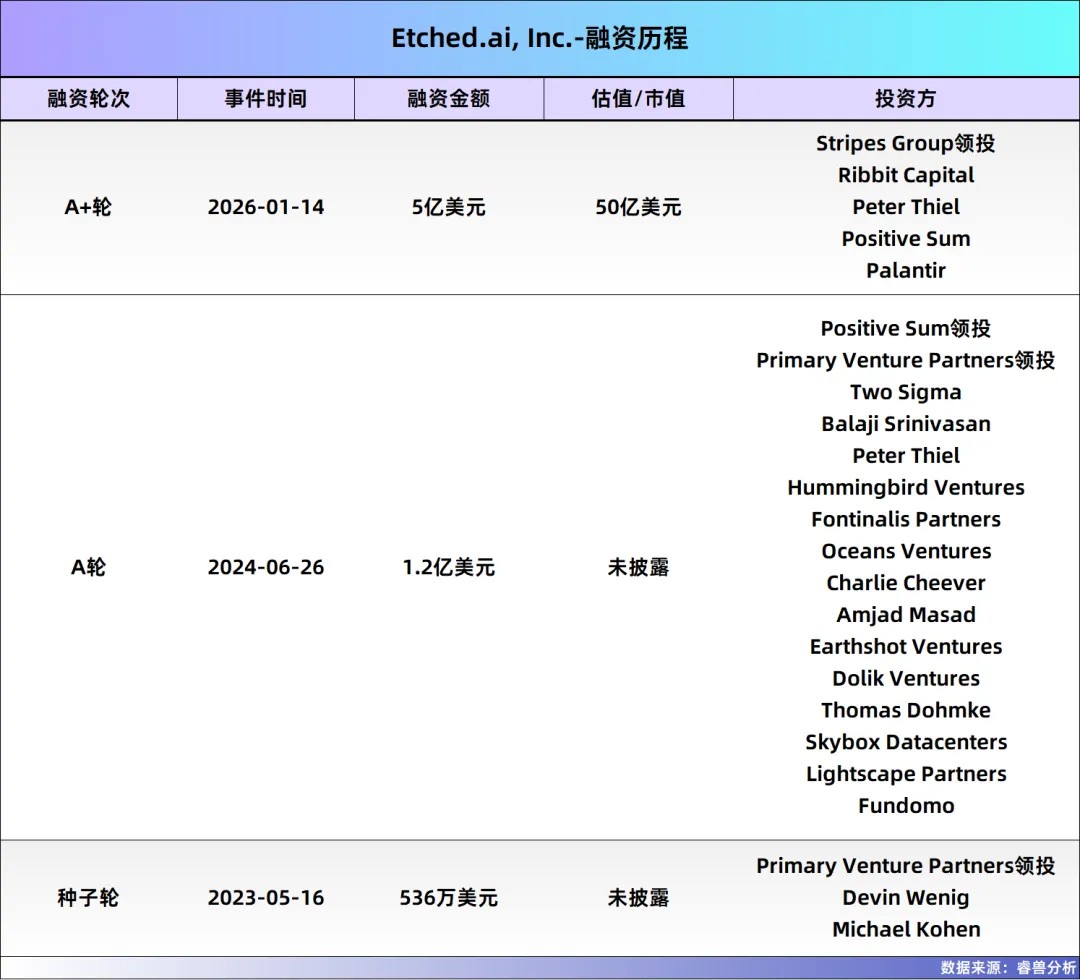Click the A轮 round label
This screenshot has width=1080, height=980.
[88, 567]
